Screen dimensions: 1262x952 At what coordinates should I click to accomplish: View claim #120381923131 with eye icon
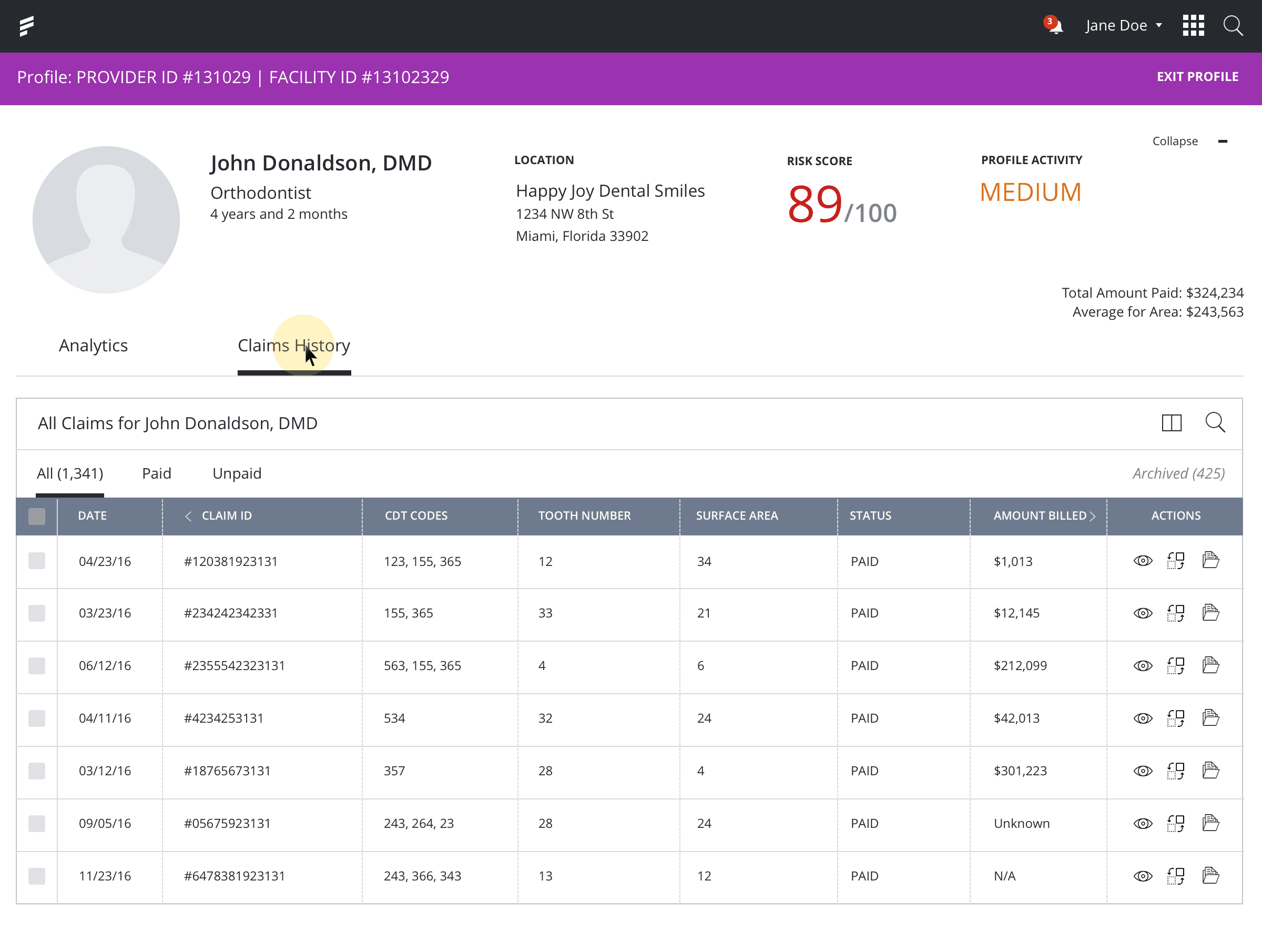click(1142, 561)
